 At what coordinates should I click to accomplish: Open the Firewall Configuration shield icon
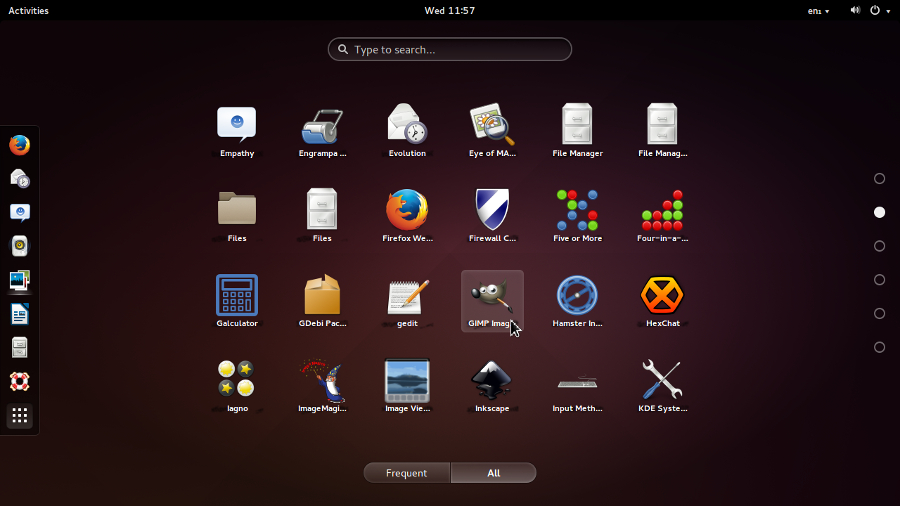(492, 216)
